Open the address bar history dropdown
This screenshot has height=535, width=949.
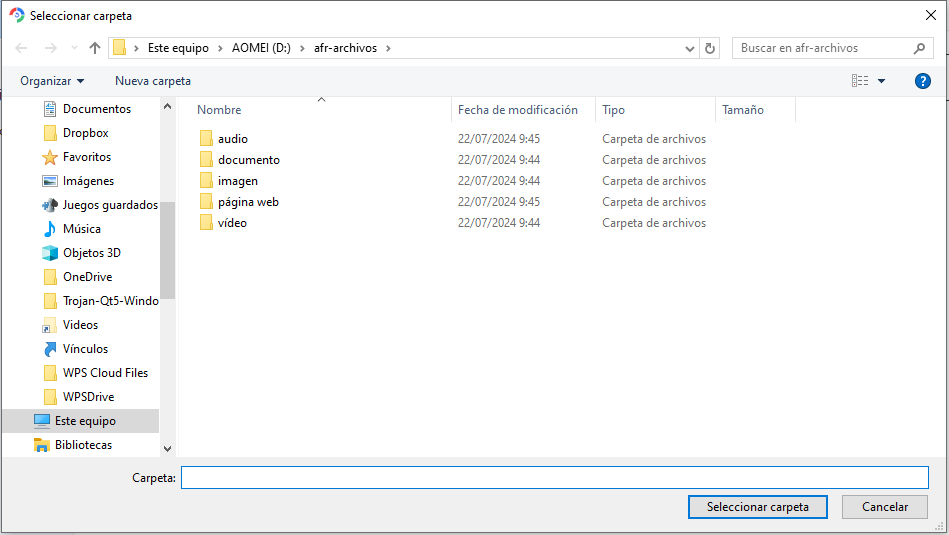690,48
